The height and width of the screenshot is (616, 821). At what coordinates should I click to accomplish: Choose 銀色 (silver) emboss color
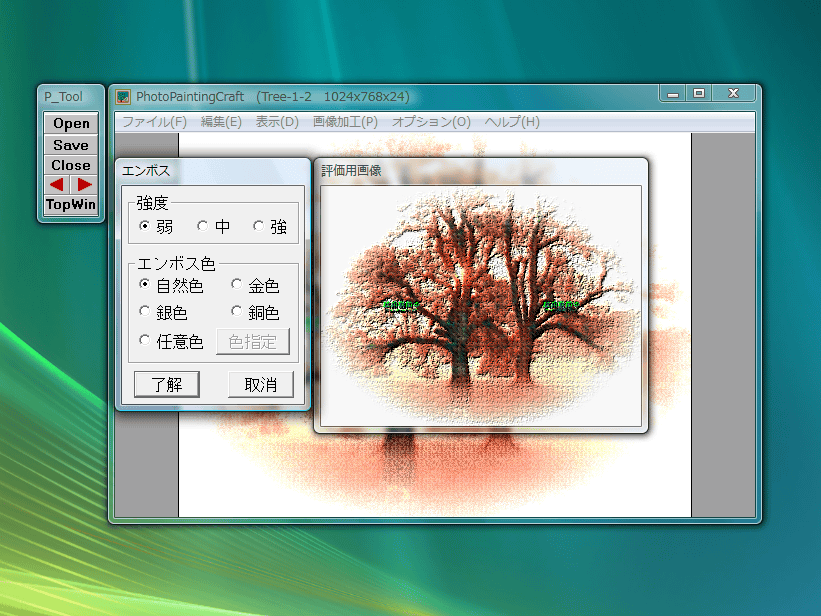[x=145, y=311]
